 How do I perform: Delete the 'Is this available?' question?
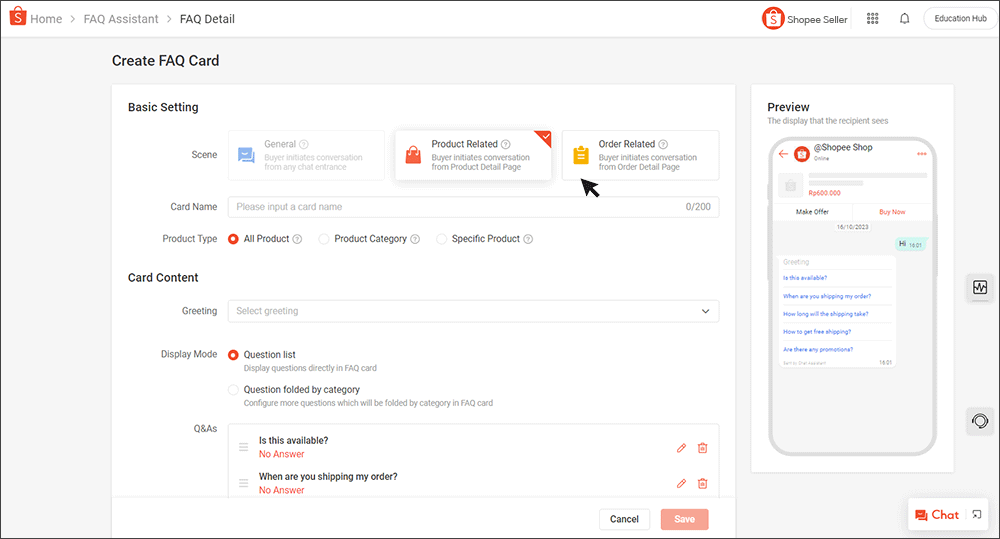[702, 448]
